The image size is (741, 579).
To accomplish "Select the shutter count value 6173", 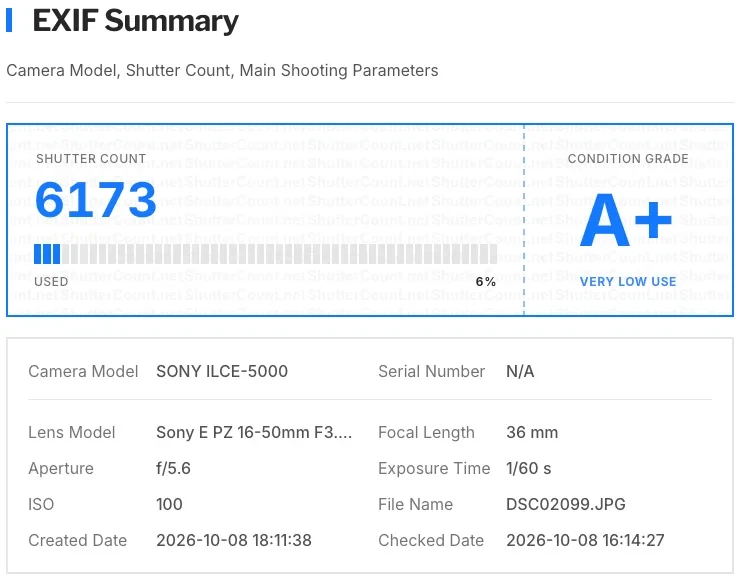I will pos(95,200).
